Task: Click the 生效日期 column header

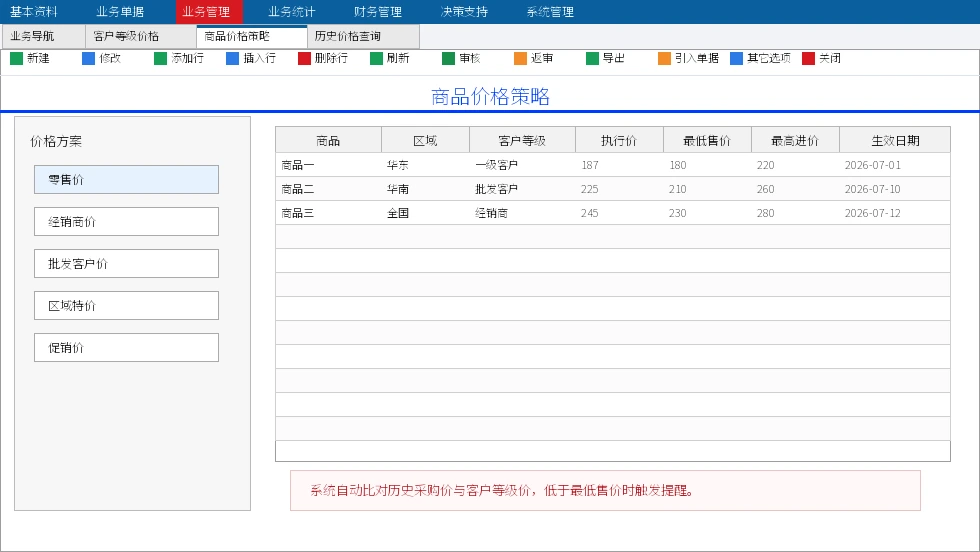Action: (x=894, y=140)
